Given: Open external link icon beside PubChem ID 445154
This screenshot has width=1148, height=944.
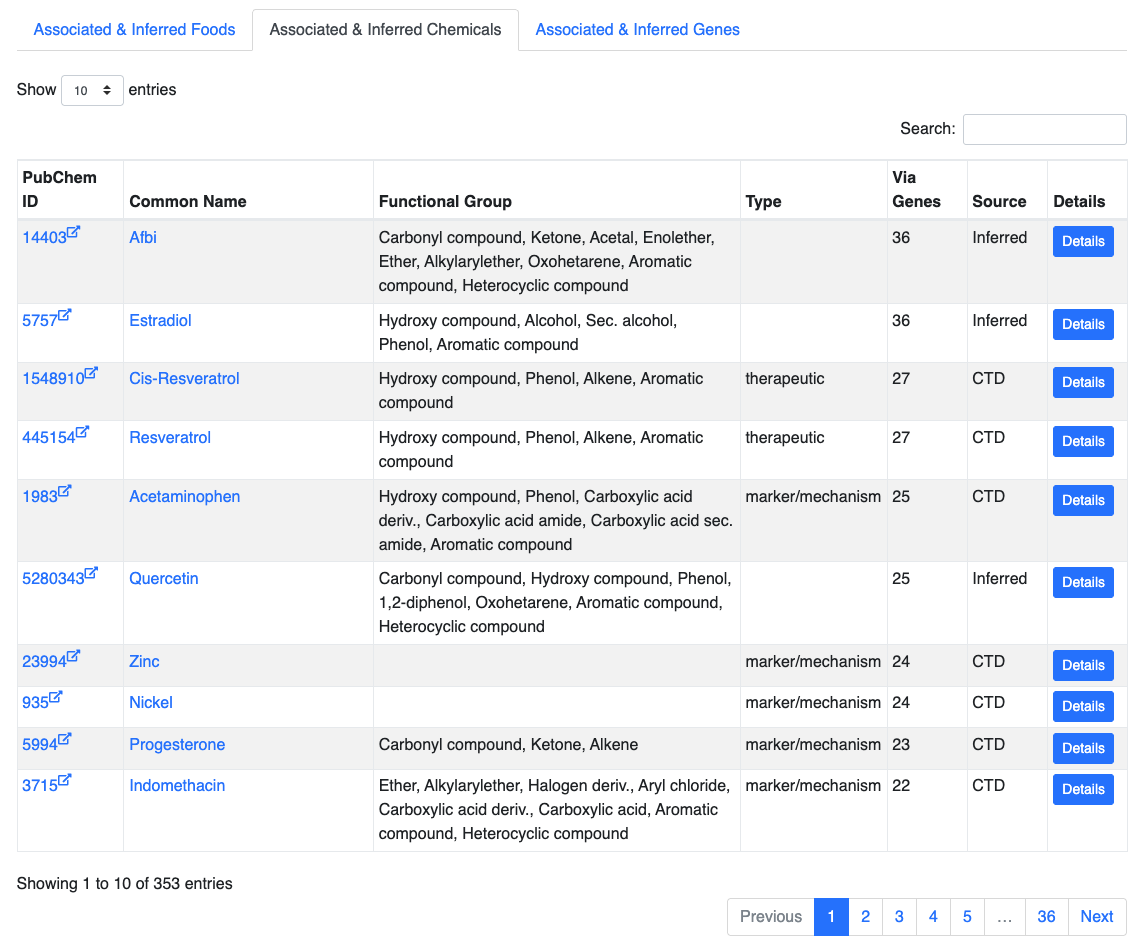Looking at the screenshot, I should [82, 433].
